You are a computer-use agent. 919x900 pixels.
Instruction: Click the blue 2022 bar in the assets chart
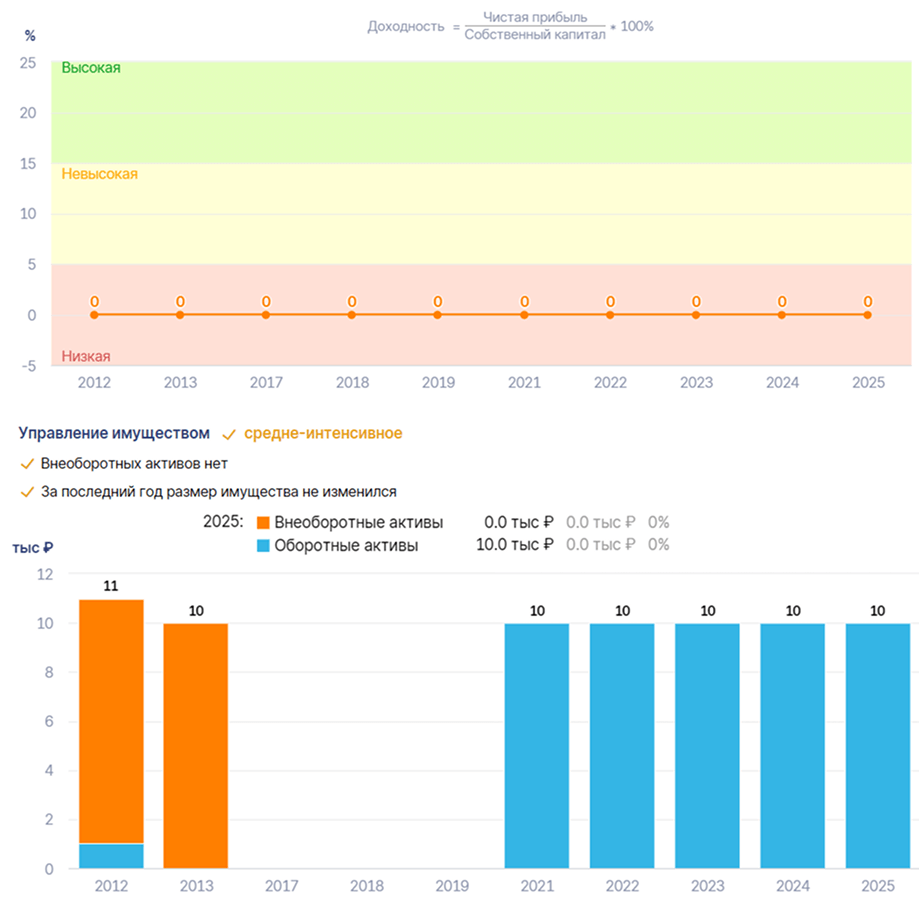coord(622,746)
